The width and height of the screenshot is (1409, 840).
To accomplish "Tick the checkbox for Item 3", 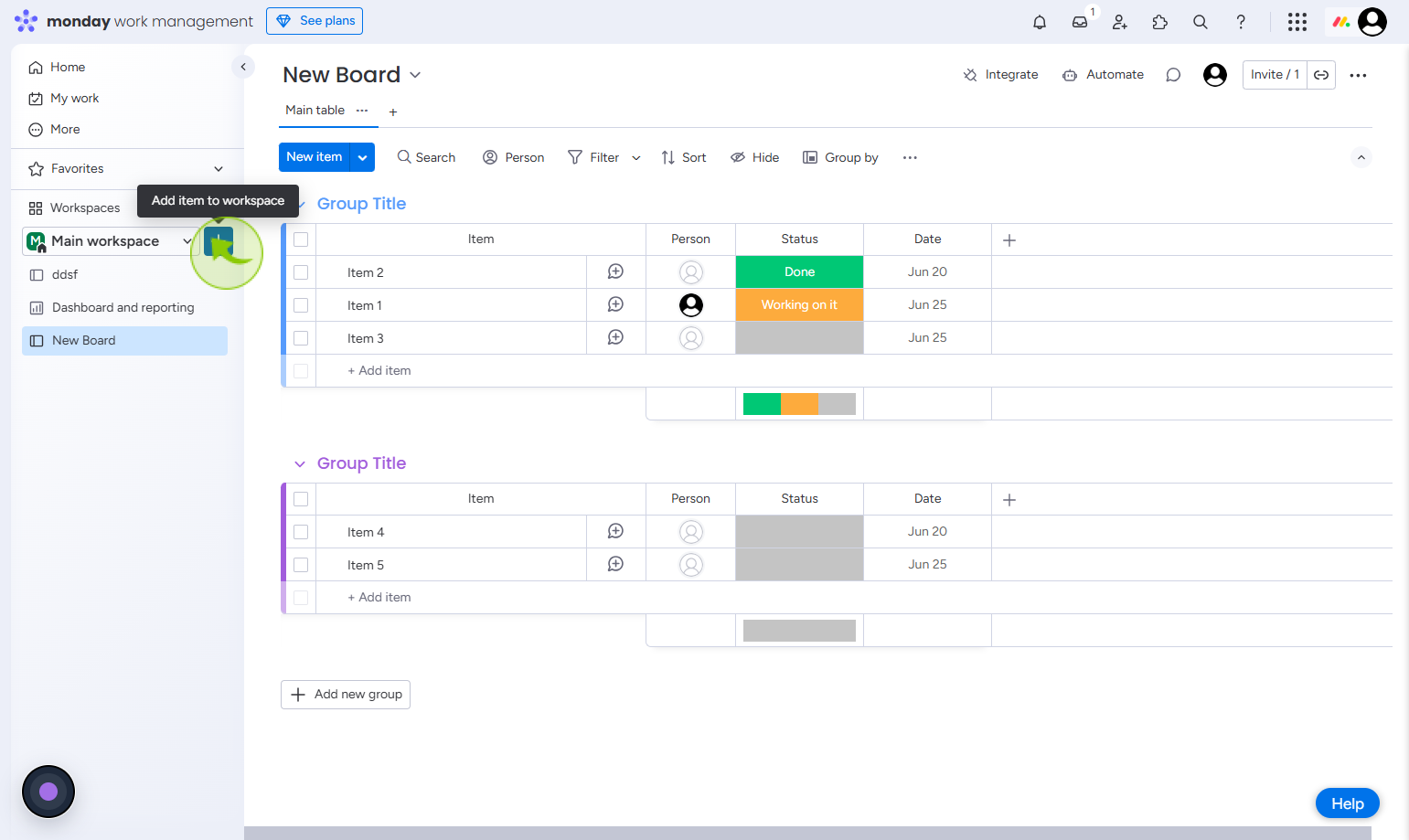I will [301, 338].
